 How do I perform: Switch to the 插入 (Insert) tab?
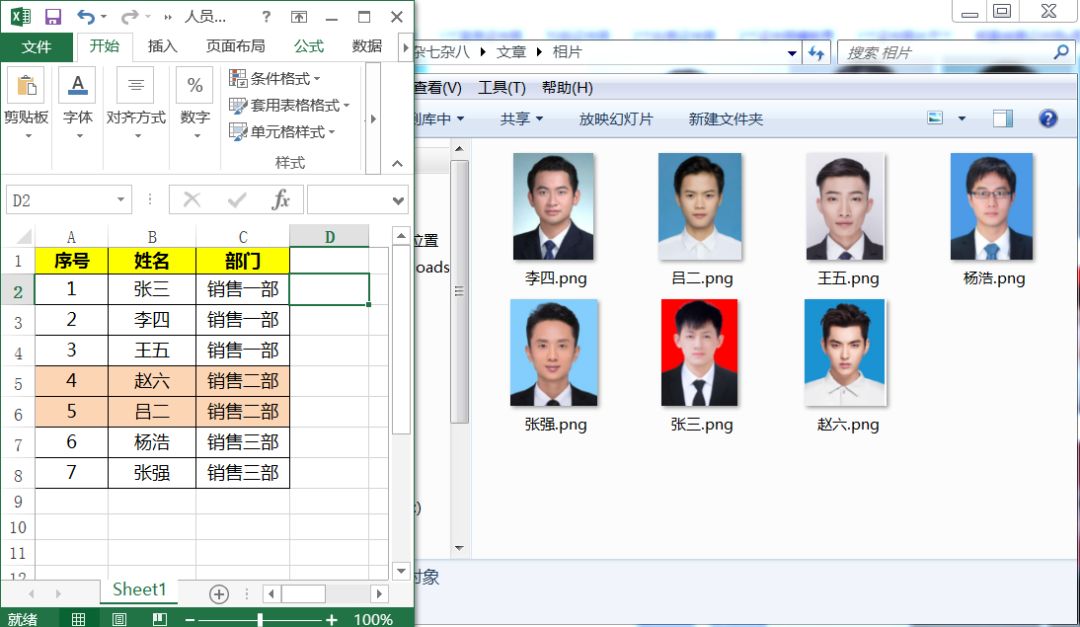(x=163, y=46)
